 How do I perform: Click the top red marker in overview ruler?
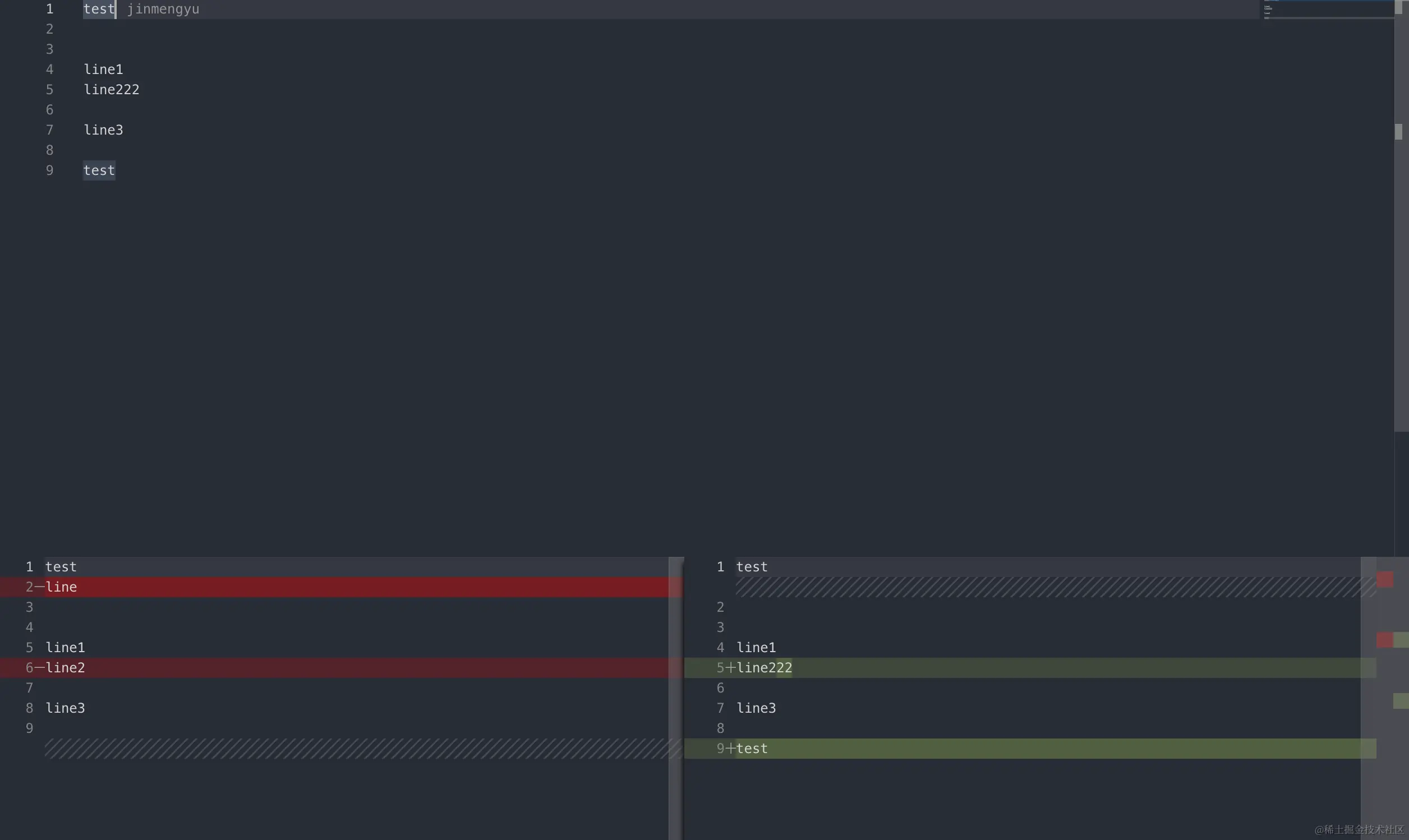click(x=1385, y=579)
